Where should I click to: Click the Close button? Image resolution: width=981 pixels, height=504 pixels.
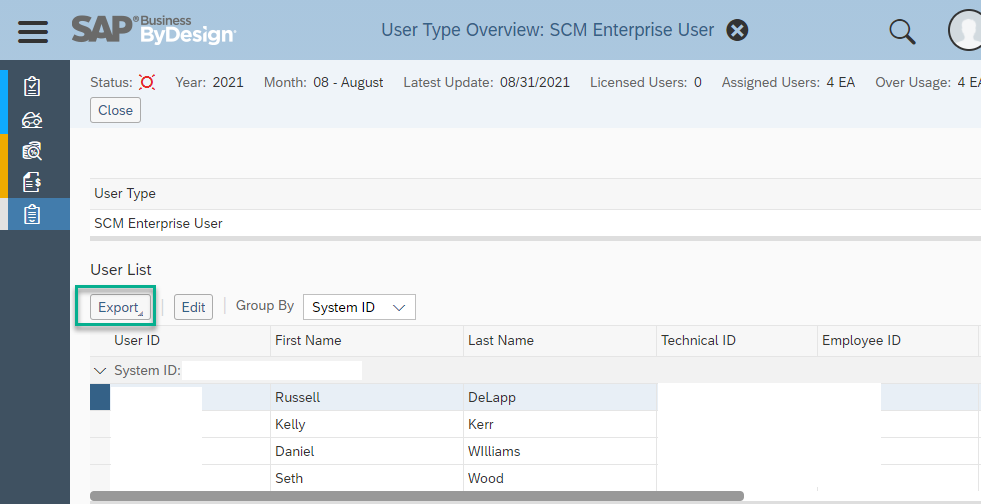(115, 110)
